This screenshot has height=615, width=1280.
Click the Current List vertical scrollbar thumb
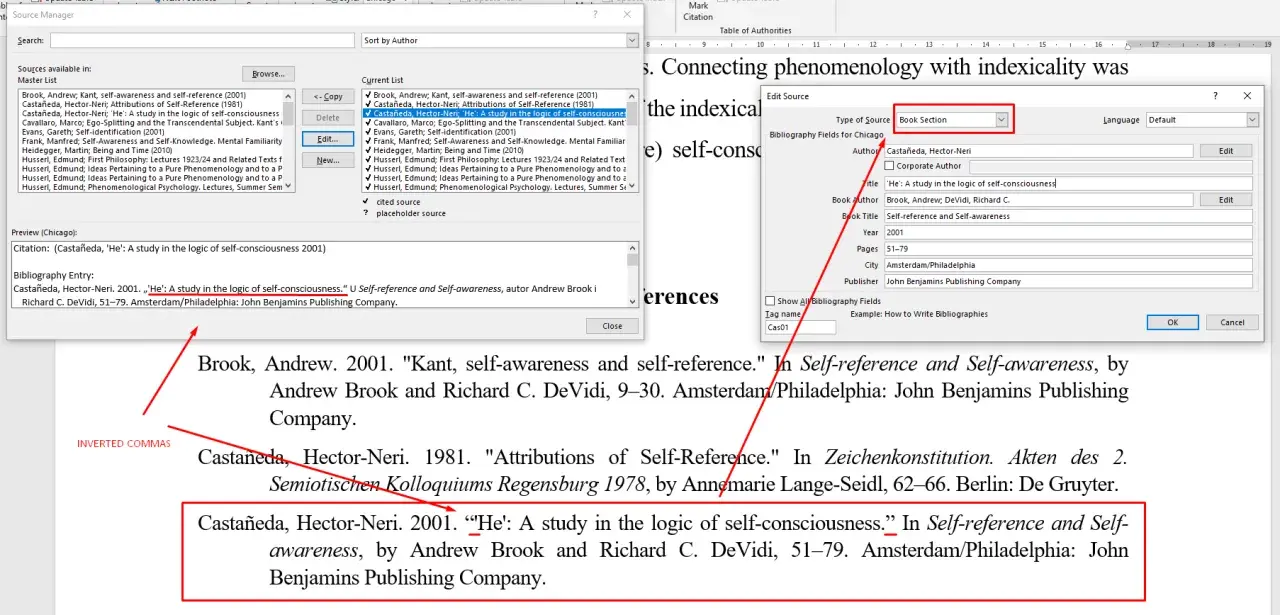click(x=632, y=115)
